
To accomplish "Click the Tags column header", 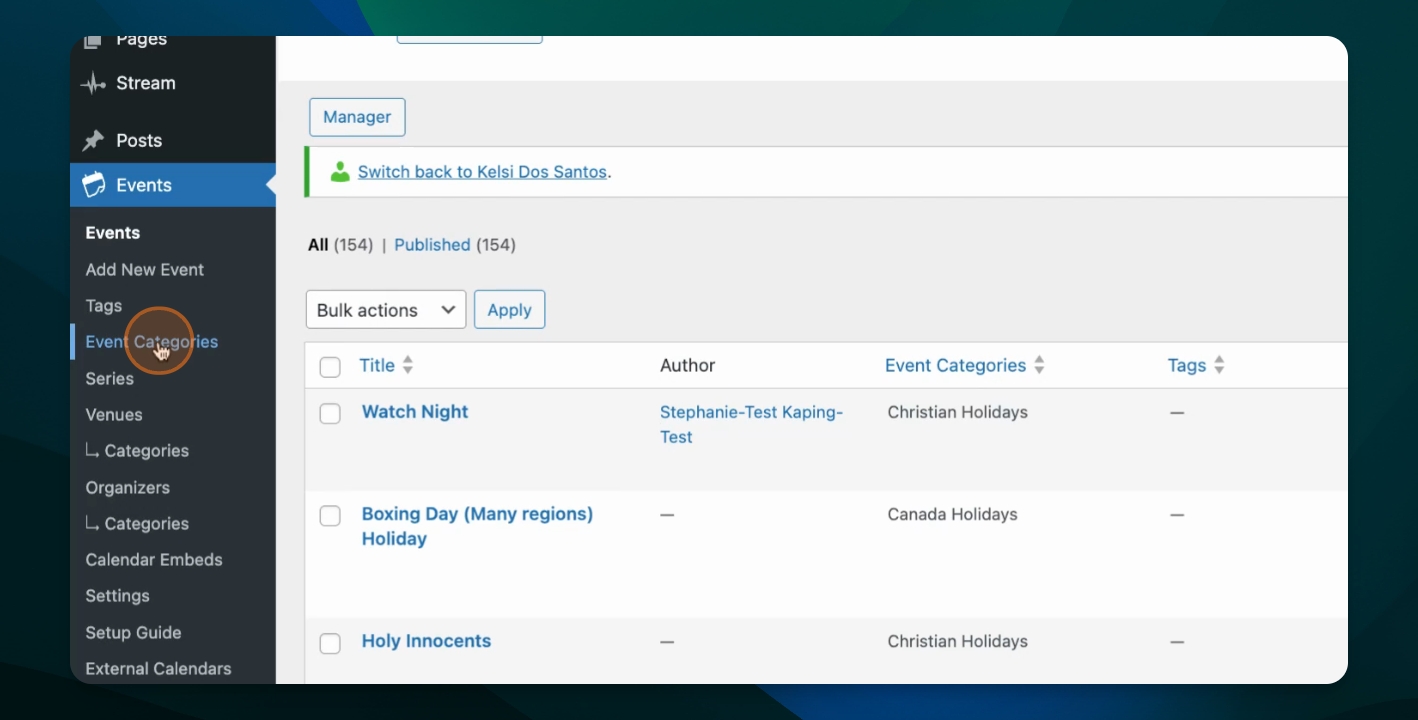I will (1187, 366).
